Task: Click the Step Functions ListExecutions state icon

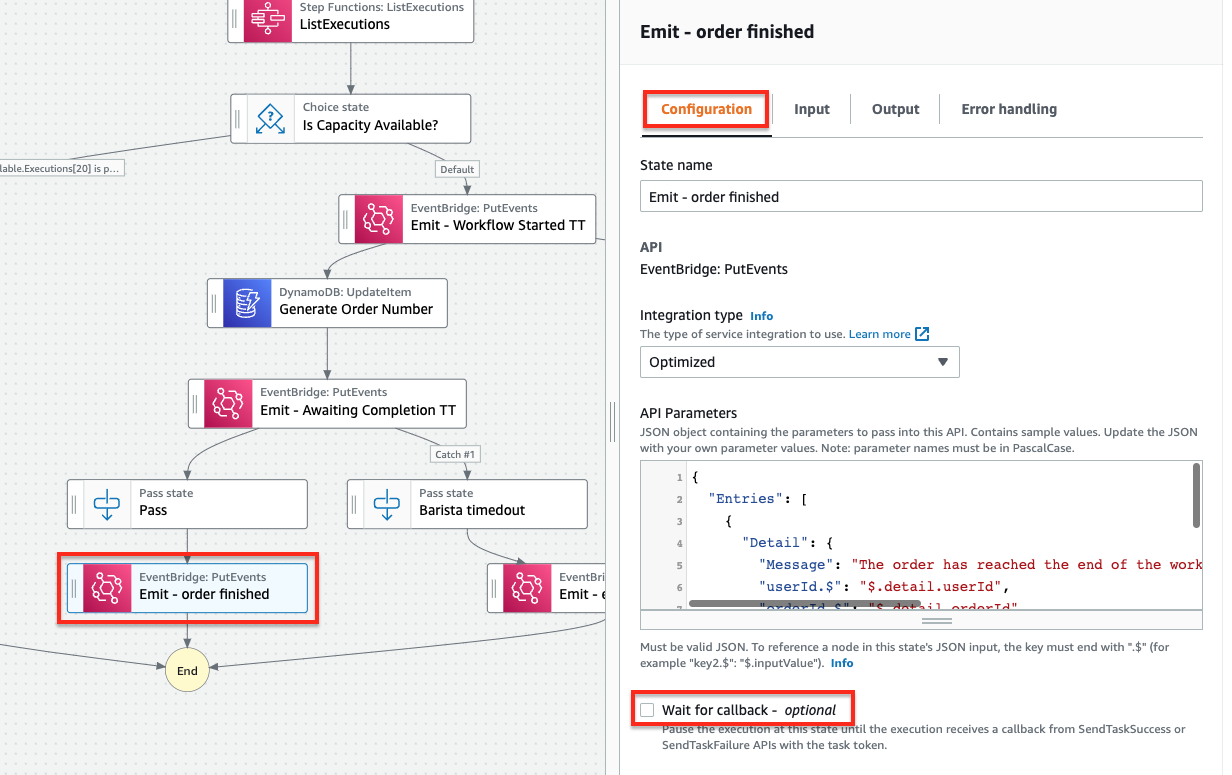Action: pos(267,18)
